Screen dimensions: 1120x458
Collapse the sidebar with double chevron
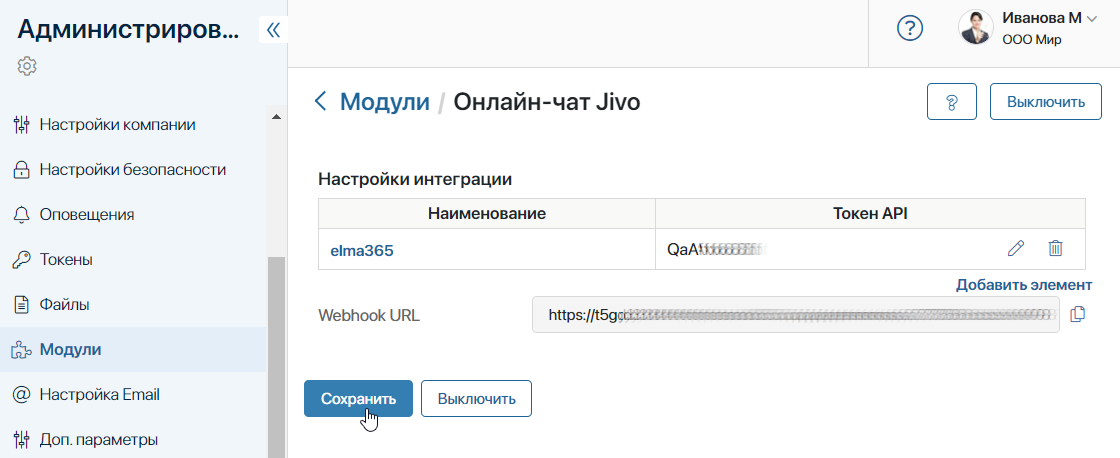point(273,30)
